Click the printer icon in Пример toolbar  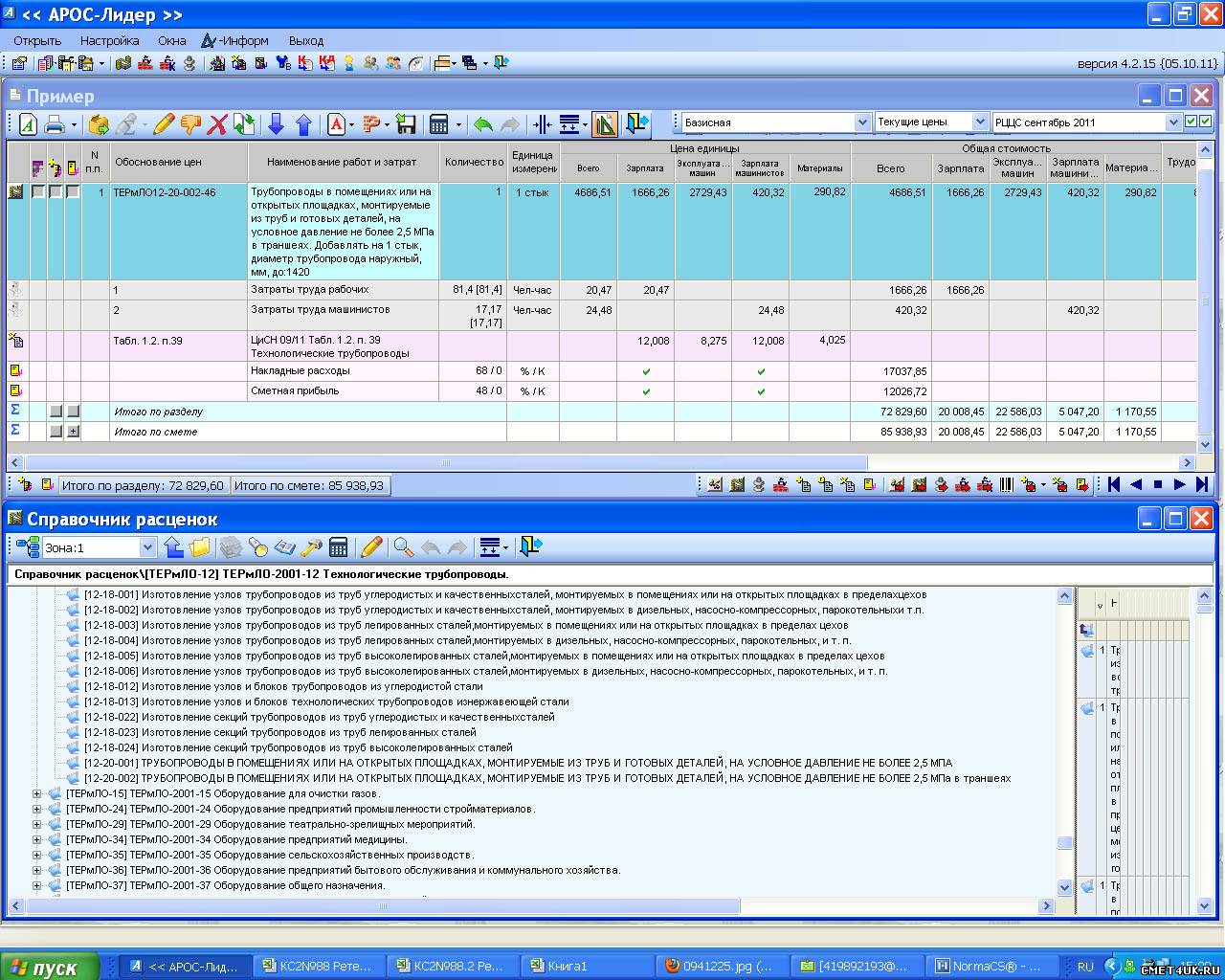tap(55, 124)
